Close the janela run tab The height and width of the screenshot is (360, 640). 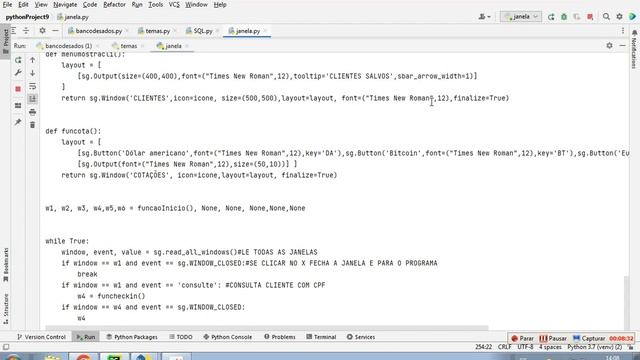(187, 46)
